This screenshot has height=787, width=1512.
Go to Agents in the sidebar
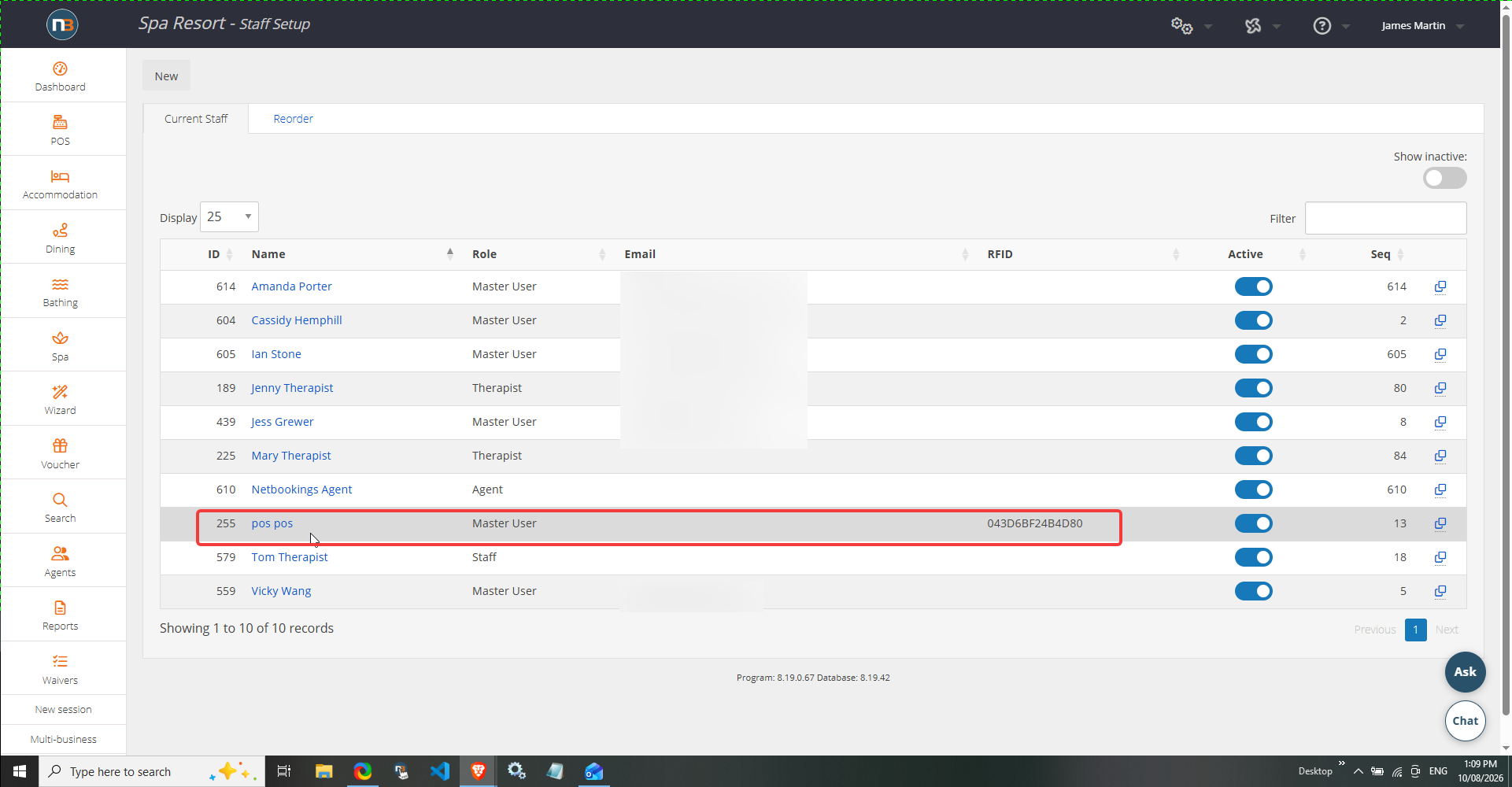(61, 561)
